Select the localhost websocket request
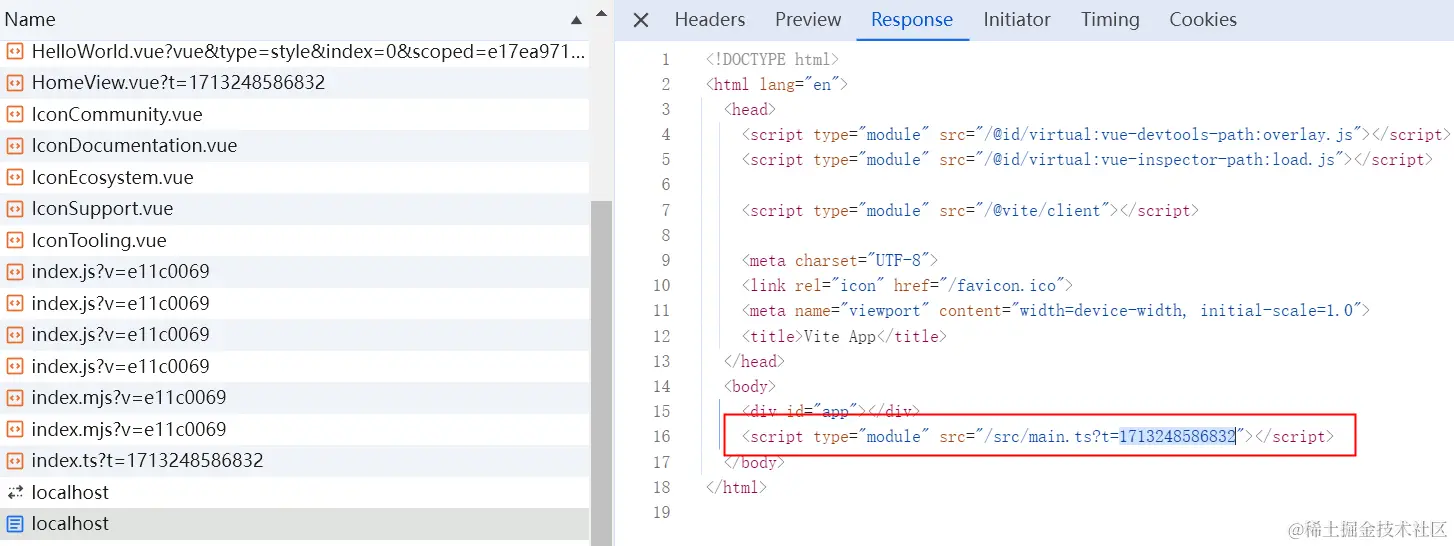The image size is (1454, 546). [294, 492]
